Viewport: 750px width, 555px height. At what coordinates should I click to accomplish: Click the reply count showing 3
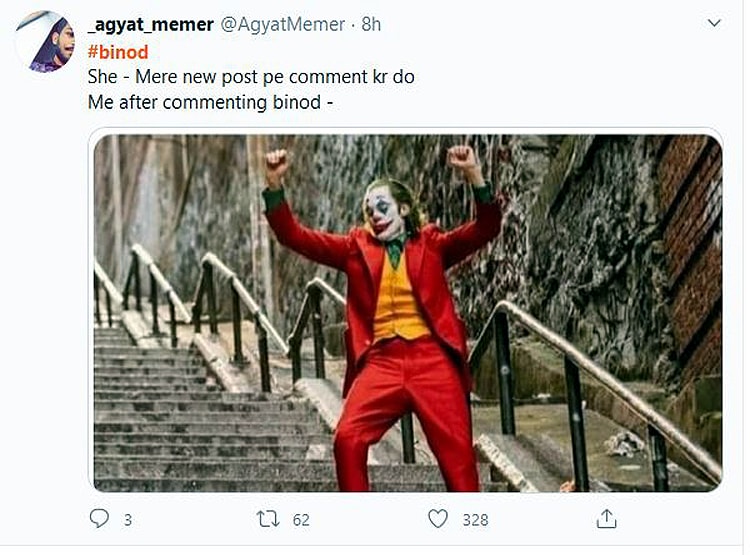(x=127, y=520)
